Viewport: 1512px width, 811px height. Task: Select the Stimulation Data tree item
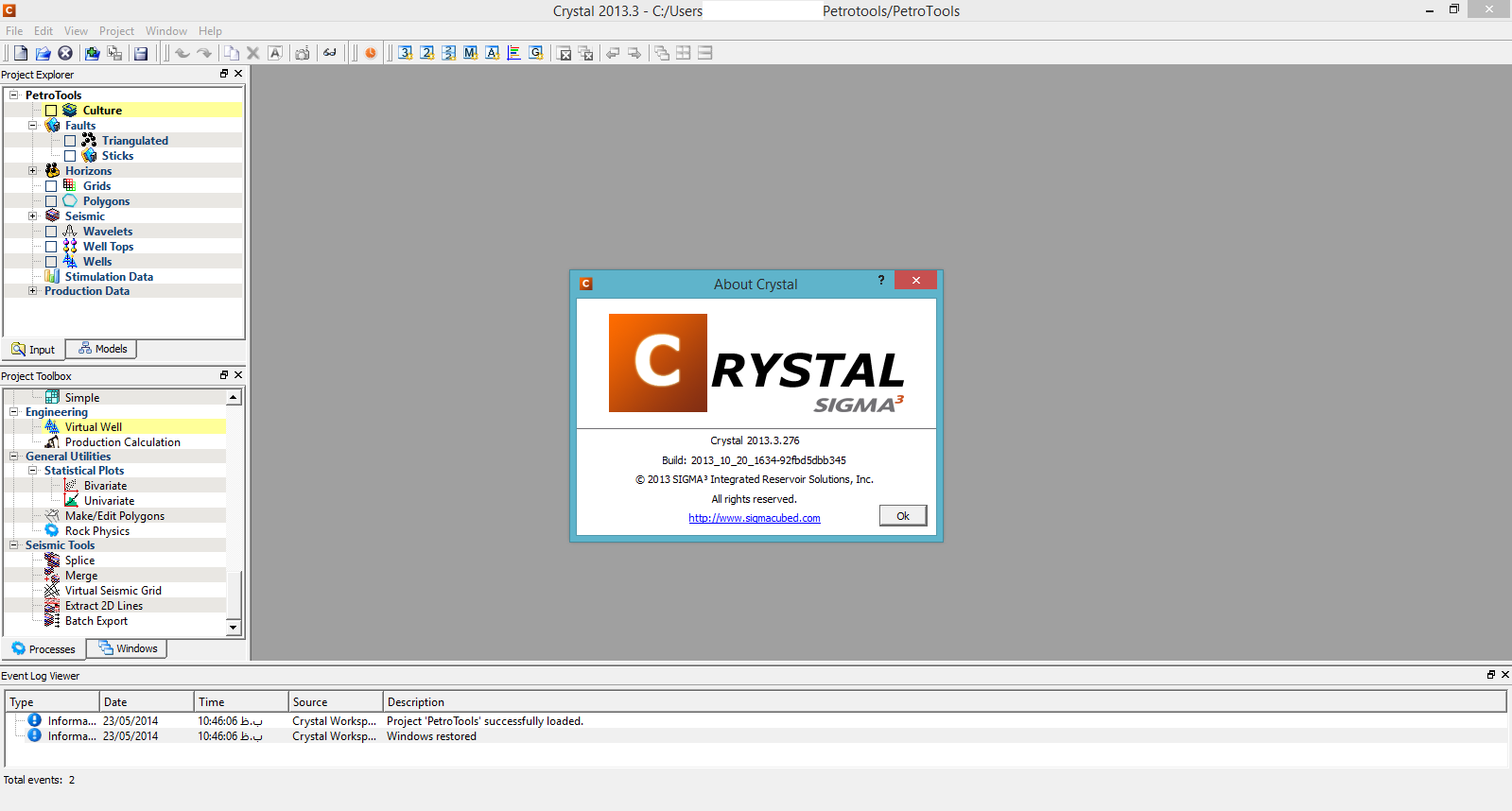[109, 277]
